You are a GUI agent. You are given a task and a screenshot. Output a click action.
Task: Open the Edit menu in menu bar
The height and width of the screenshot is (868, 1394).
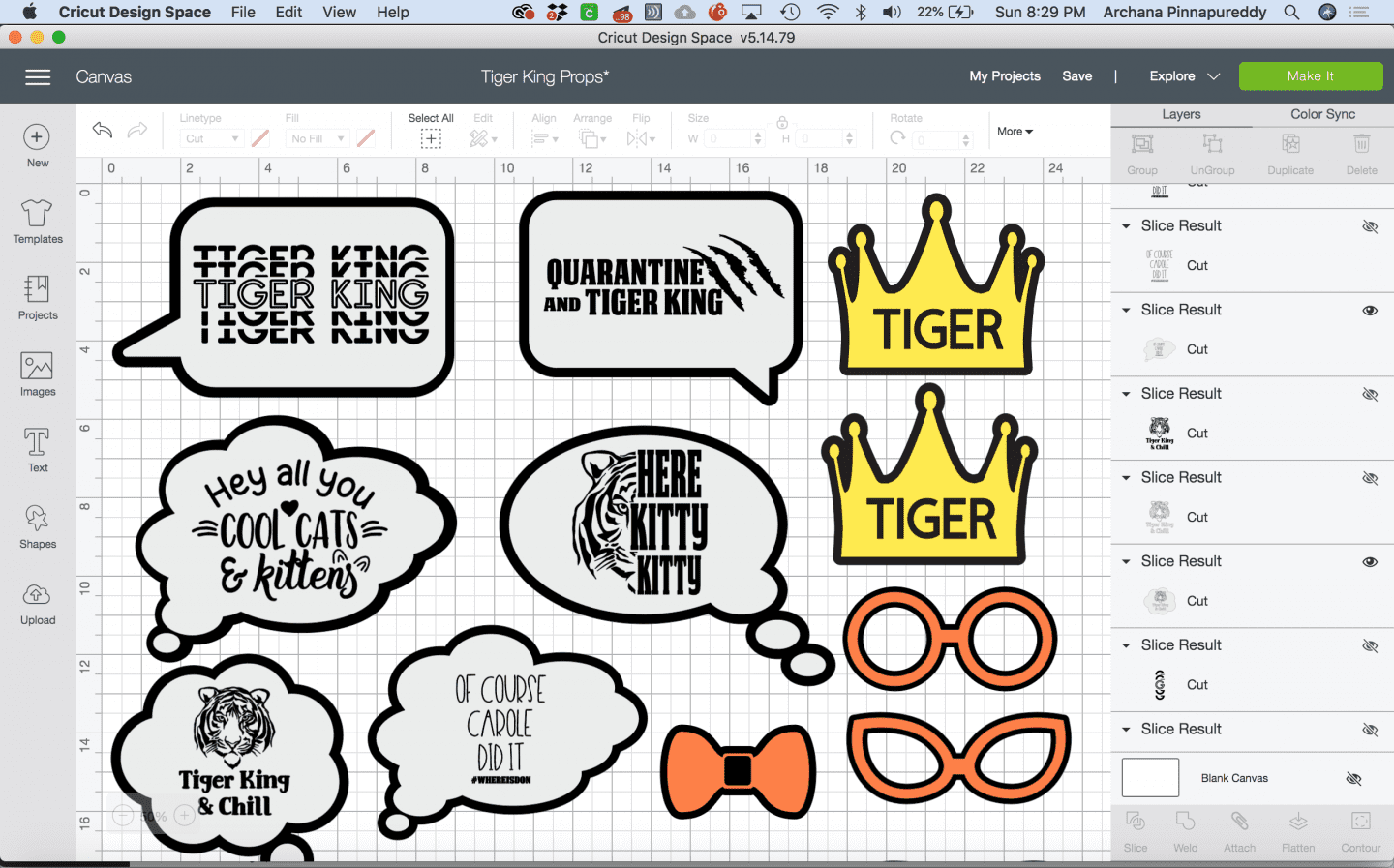click(288, 12)
